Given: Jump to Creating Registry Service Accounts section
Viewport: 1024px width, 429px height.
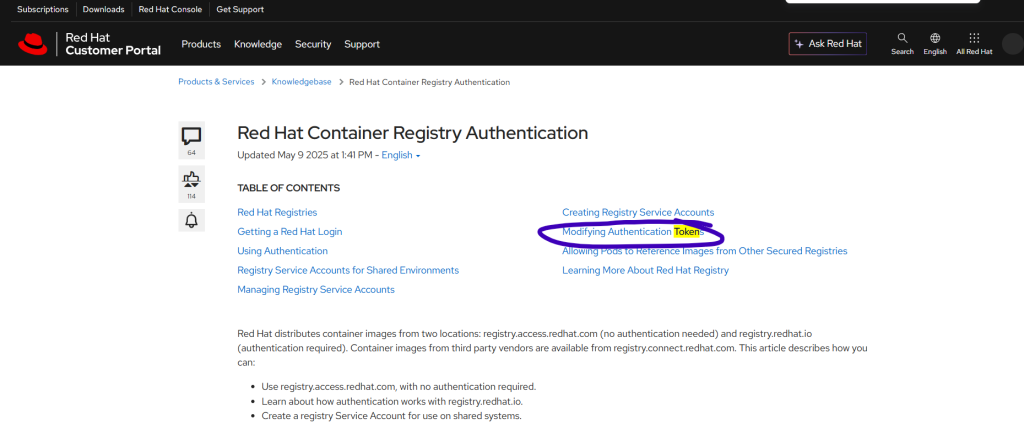Looking at the screenshot, I should tap(638, 212).
